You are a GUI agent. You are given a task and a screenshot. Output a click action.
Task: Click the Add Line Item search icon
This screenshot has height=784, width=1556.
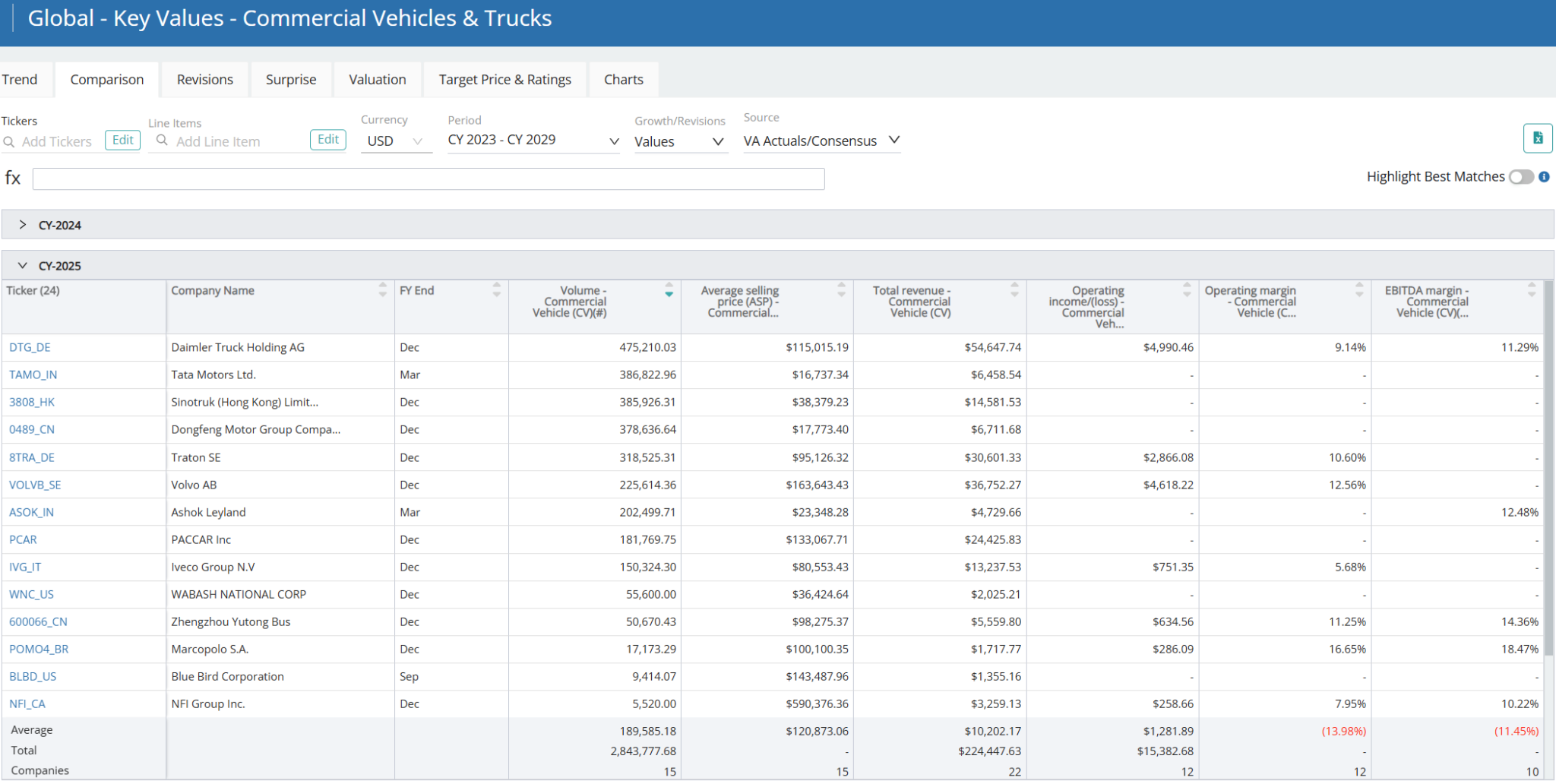click(162, 141)
